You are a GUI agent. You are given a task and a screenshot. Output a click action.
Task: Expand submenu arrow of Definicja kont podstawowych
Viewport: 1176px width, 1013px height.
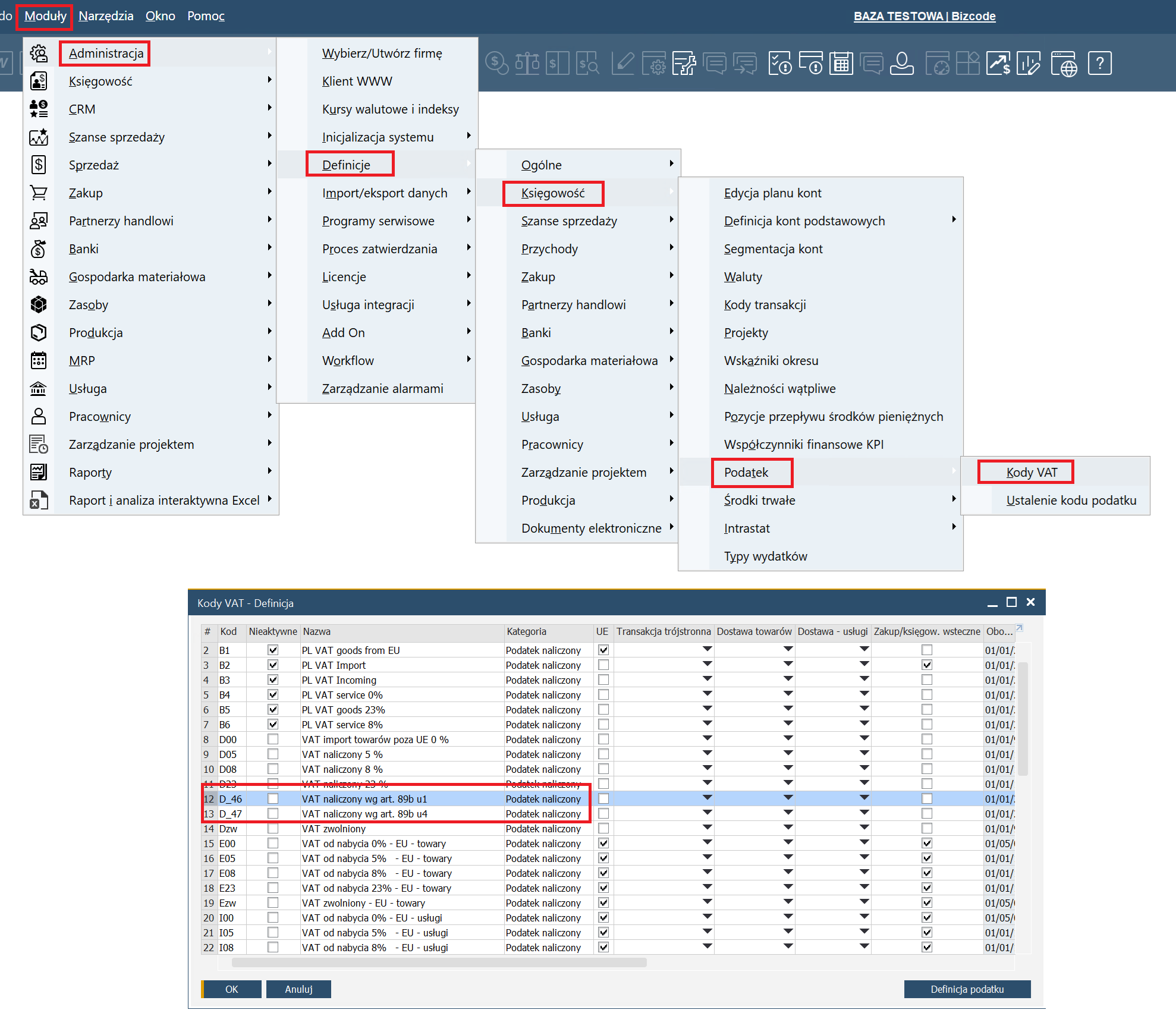pos(954,220)
